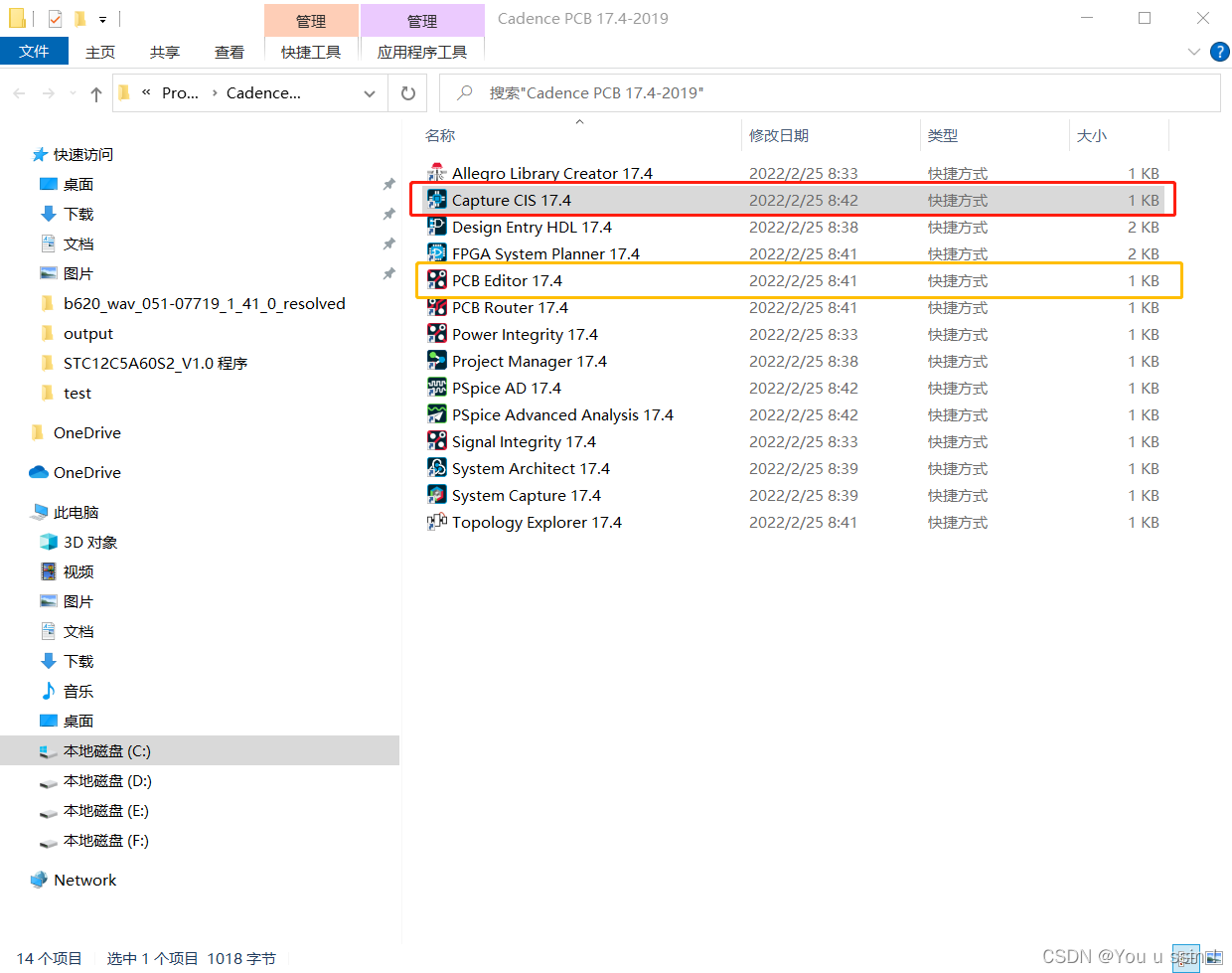1232x973 pixels.
Task: Open the STC12C5A60S2_V1.0 程序 folder
Action: [x=155, y=364]
